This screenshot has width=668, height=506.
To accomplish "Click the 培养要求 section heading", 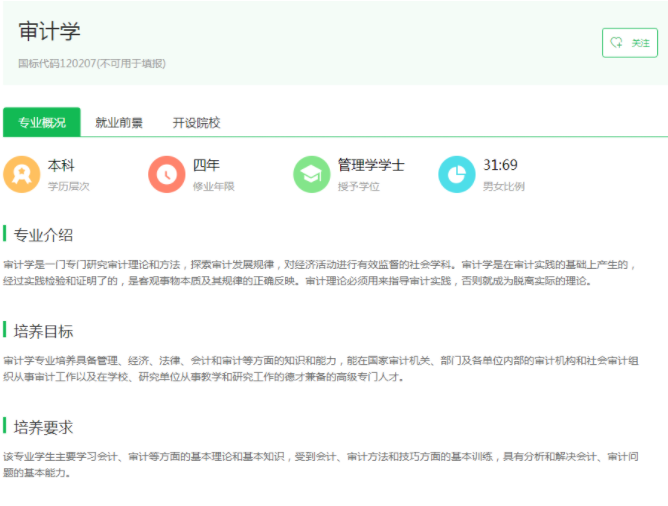I will 44,427.
